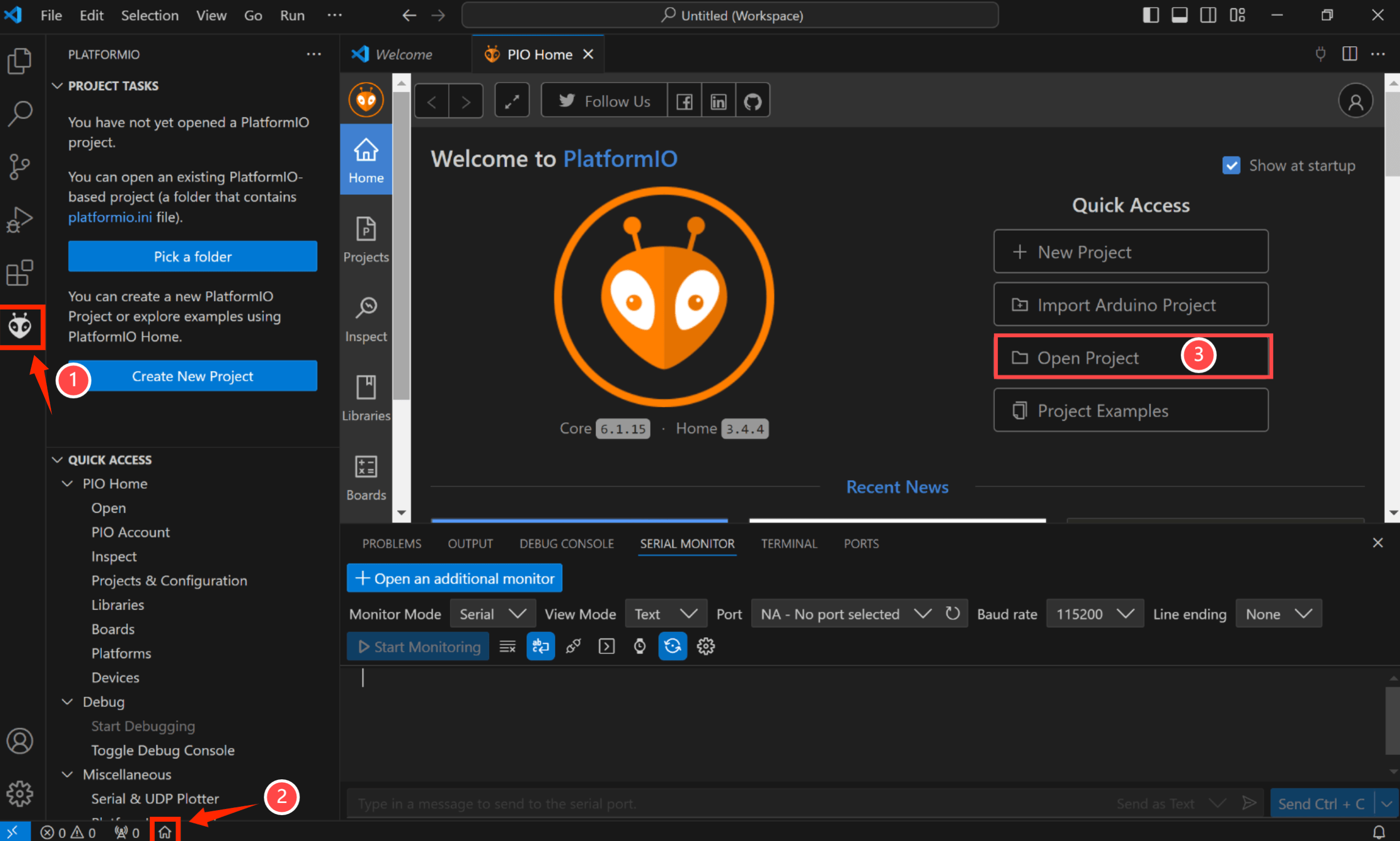The height and width of the screenshot is (841, 1400).
Task: Open the Libraries section in PIO Home
Action: tap(366, 398)
